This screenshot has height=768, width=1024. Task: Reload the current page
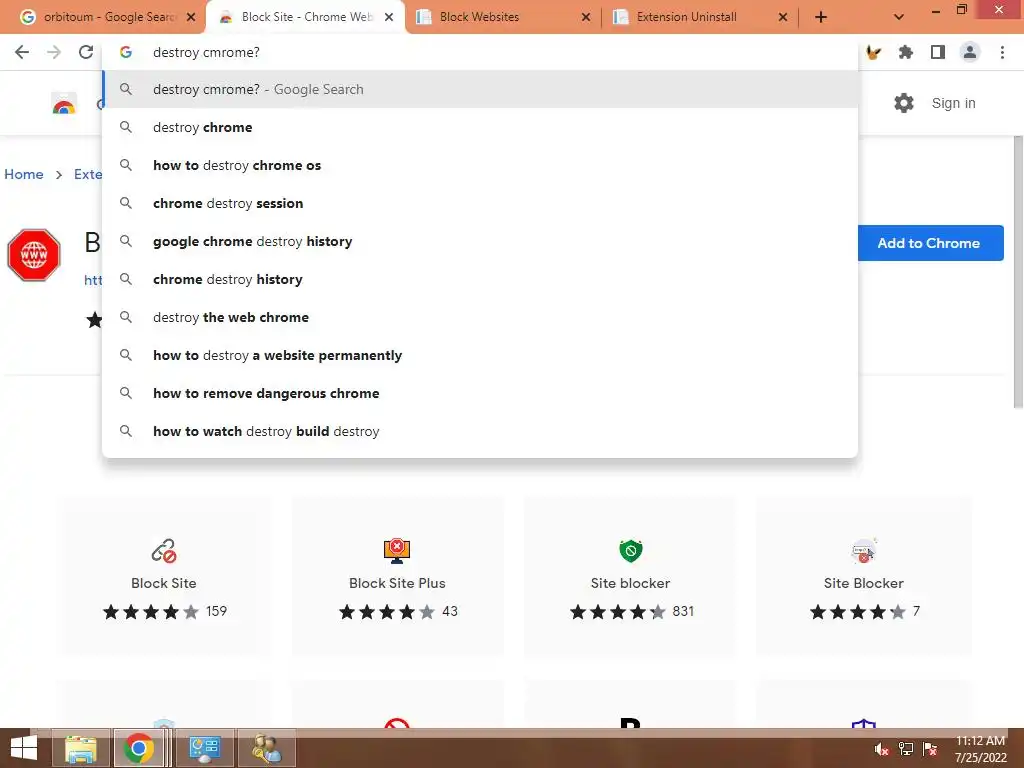pyautogui.click(x=86, y=52)
